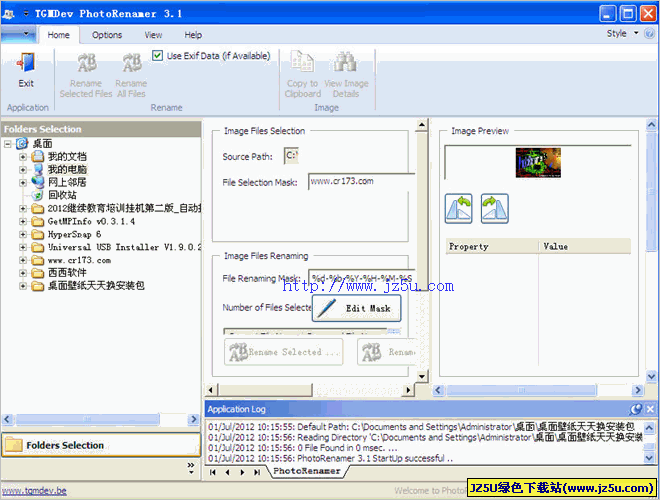Go to first sheet tab arrow

pos(213,472)
